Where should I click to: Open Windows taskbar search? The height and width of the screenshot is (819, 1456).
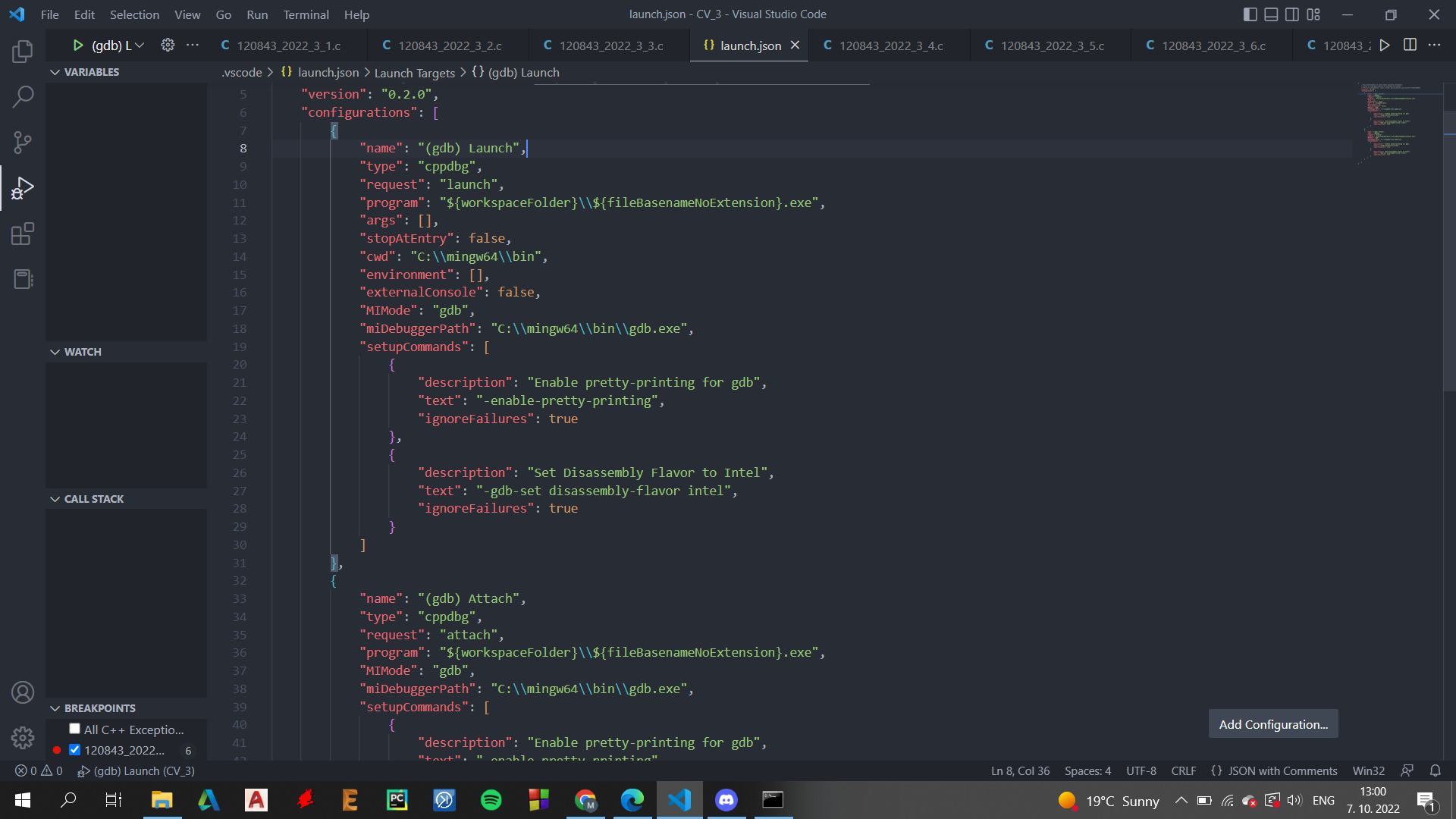68,800
